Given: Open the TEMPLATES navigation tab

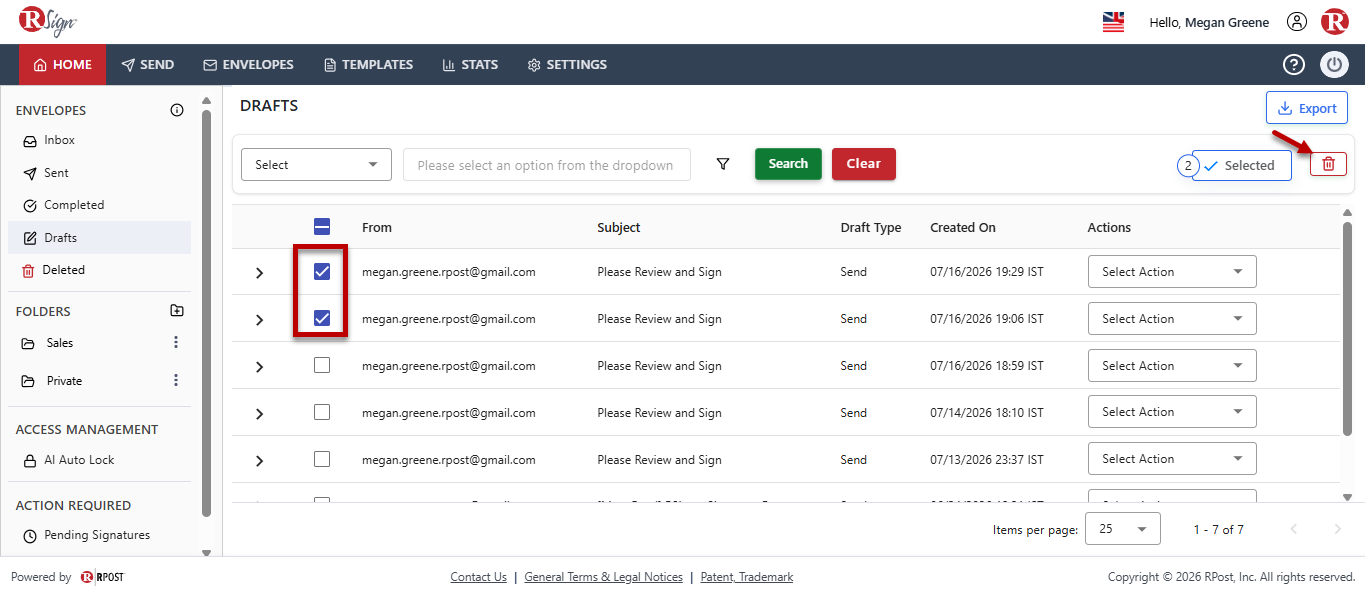Looking at the screenshot, I should click(368, 64).
